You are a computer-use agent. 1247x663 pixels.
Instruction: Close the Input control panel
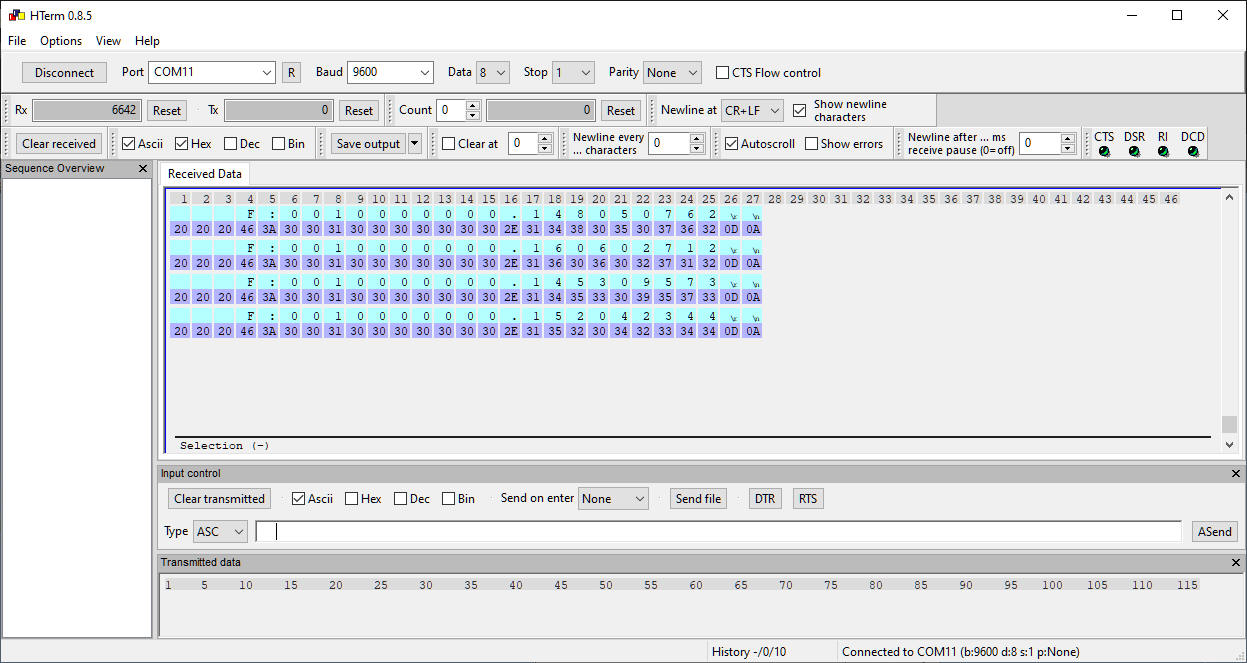pyautogui.click(x=1236, y=474)
